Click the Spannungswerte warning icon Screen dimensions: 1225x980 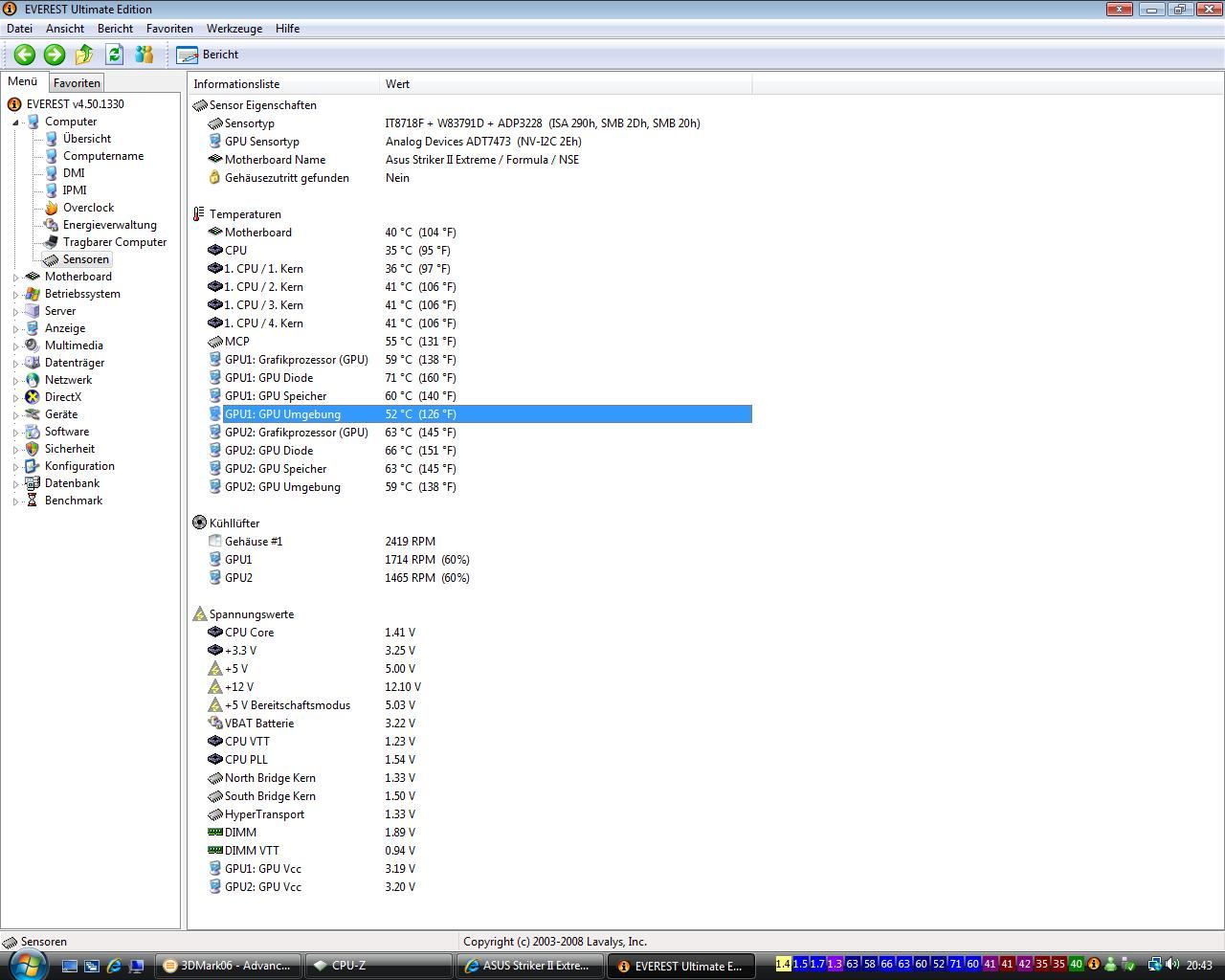tap(199, 614)
